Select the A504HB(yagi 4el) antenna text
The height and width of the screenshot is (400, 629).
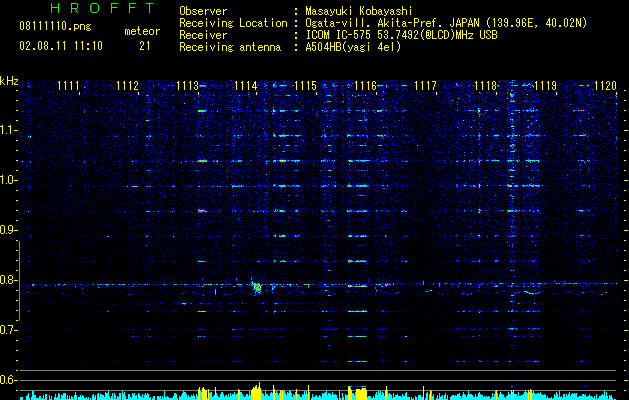click(353, 47)
